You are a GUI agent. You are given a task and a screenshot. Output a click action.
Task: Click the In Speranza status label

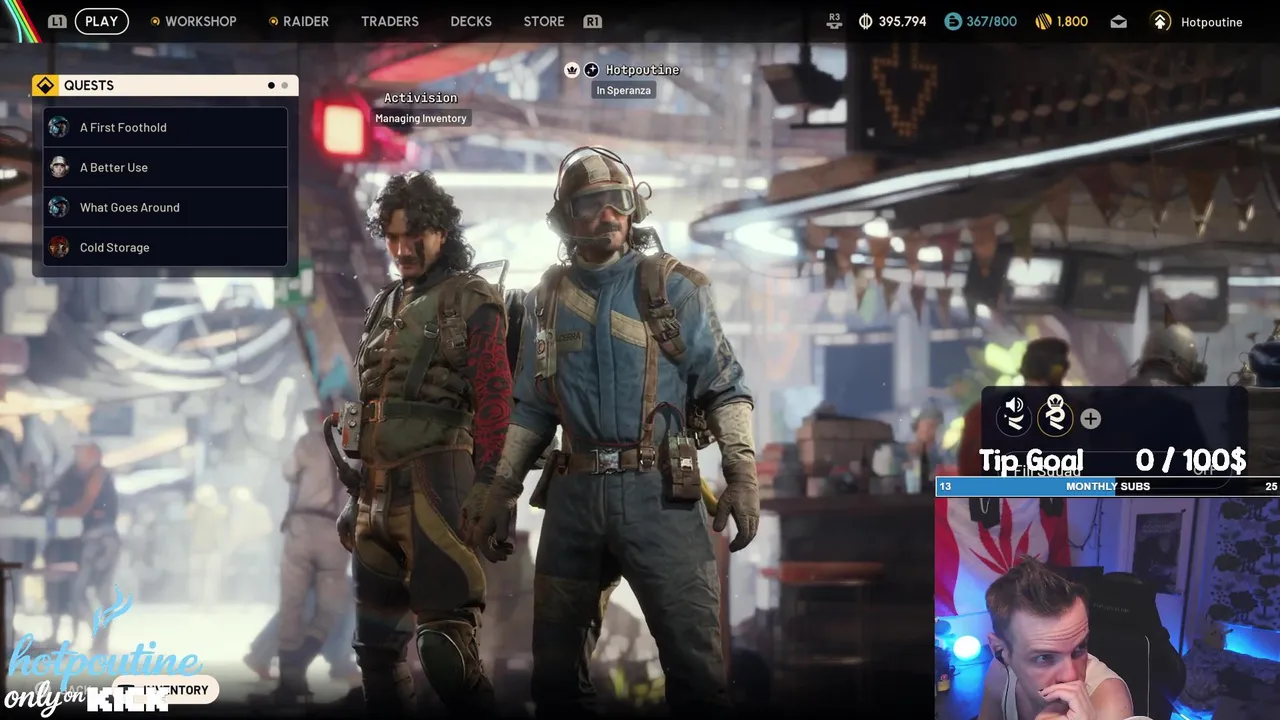[624, 90]
